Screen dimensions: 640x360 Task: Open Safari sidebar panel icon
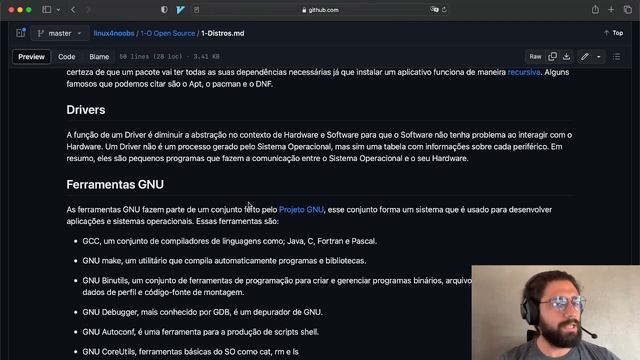point(47,9)
